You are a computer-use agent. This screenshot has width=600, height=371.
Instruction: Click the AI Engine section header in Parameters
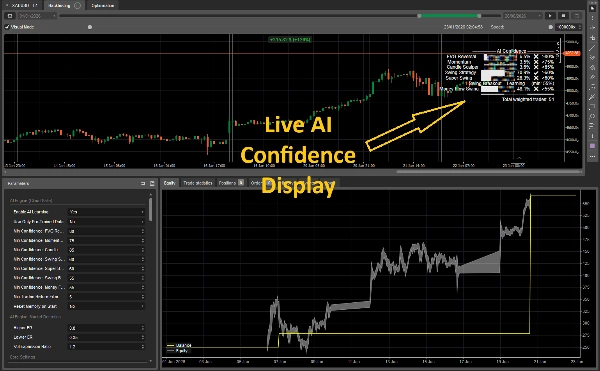point(31,200)
